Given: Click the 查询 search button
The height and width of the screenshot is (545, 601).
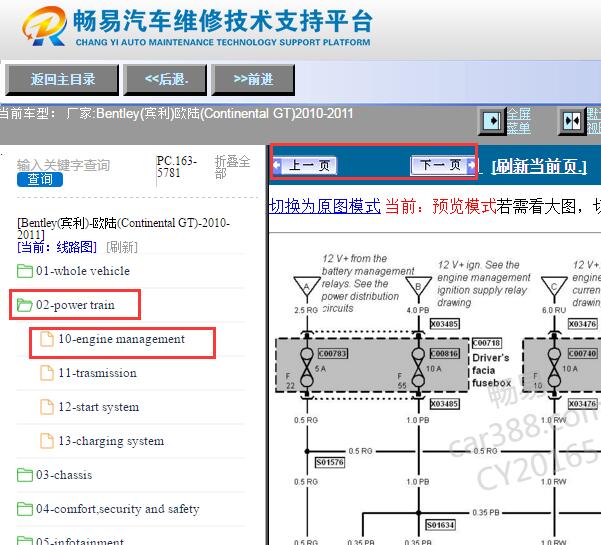Looking at the screenshot, I should click(x=40, y=179).
